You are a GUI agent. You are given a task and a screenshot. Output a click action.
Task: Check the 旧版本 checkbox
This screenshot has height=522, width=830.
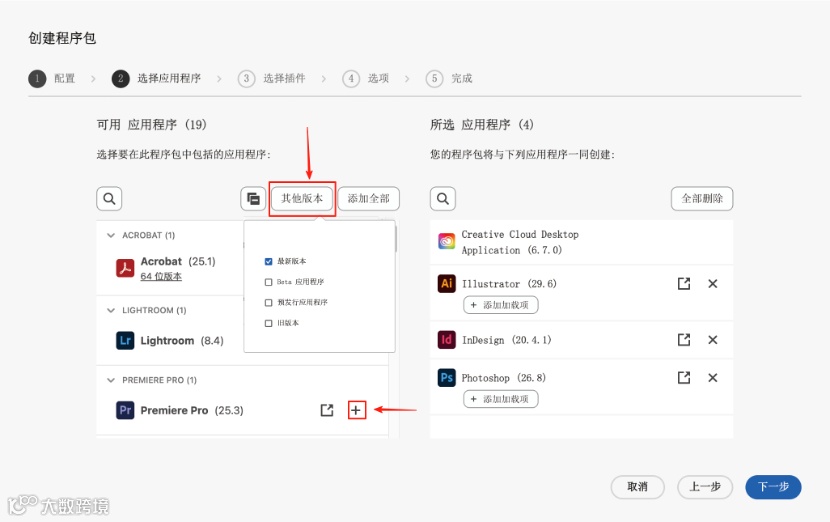[268, 323]
